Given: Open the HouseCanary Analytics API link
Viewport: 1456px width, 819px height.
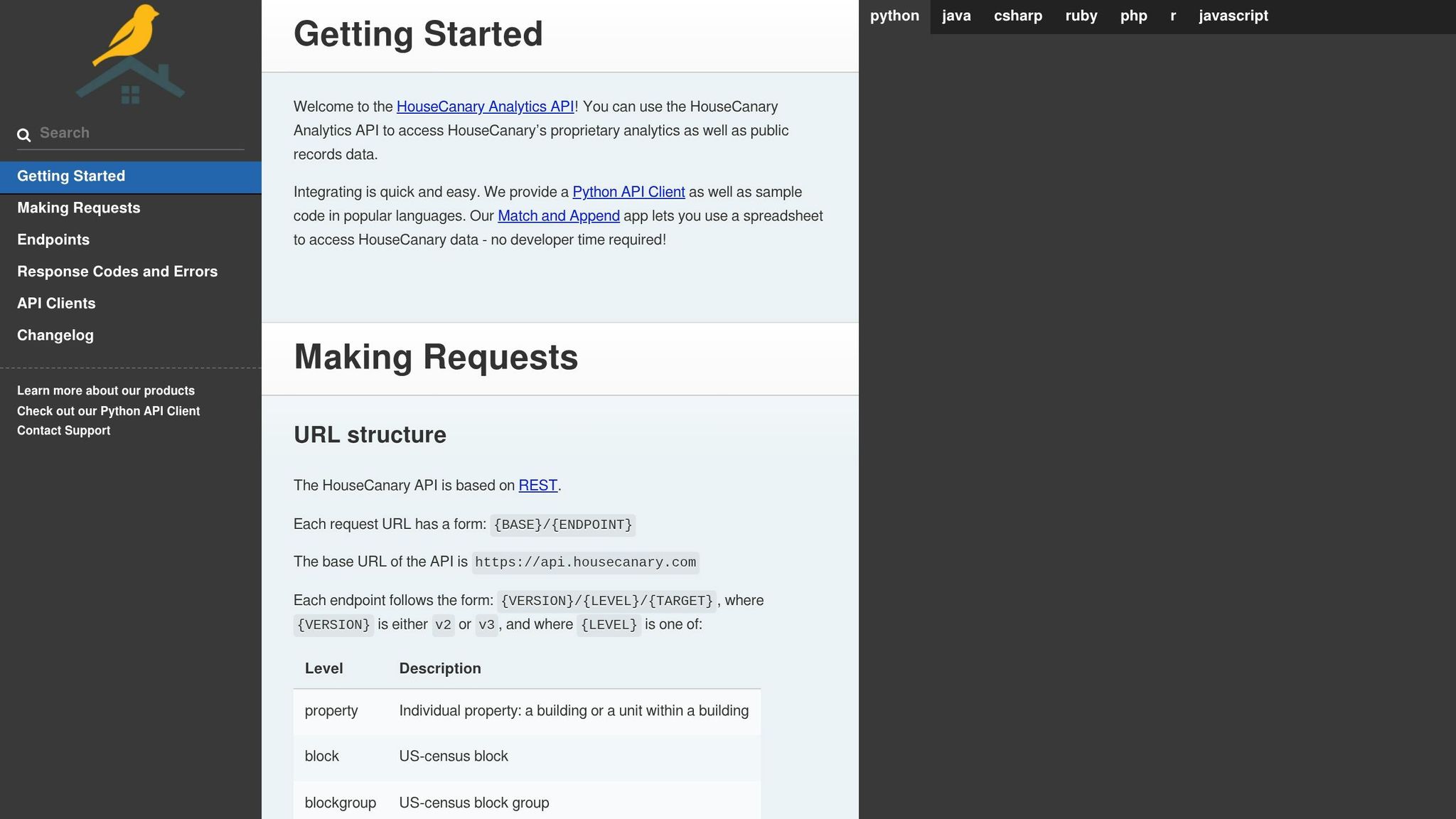Looking at the screenshot, I should click(485, 107).
